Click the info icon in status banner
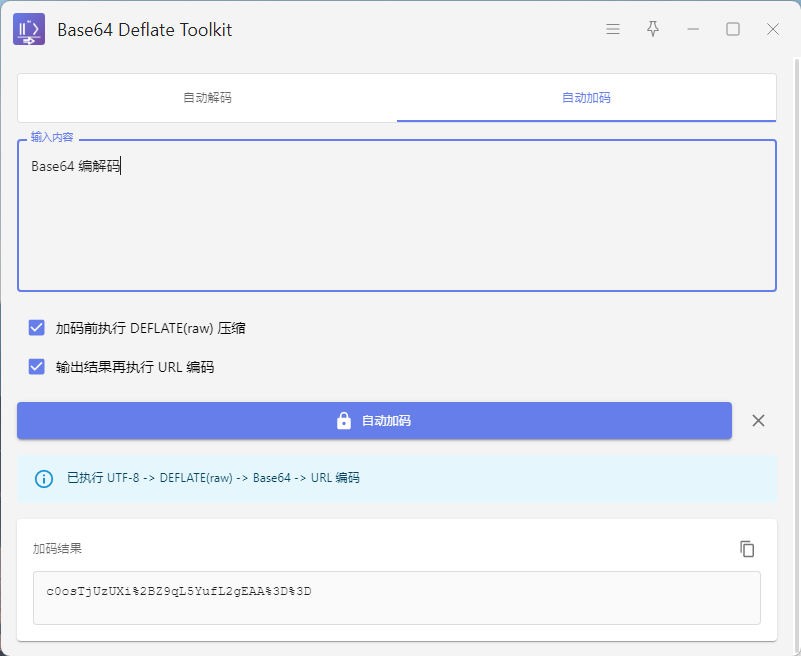The image size is (801, 656). (44, 479)
